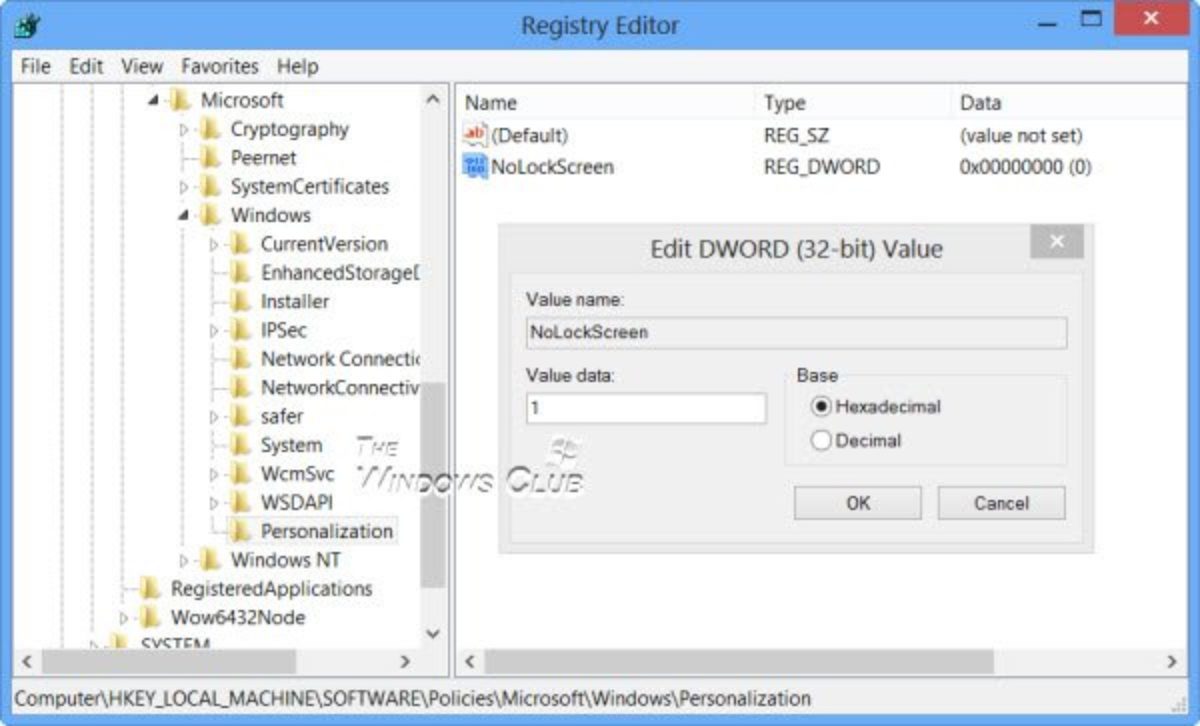Expand the Cryptography tree node
Screen dimensions: 1200x726
pos(184,129)
